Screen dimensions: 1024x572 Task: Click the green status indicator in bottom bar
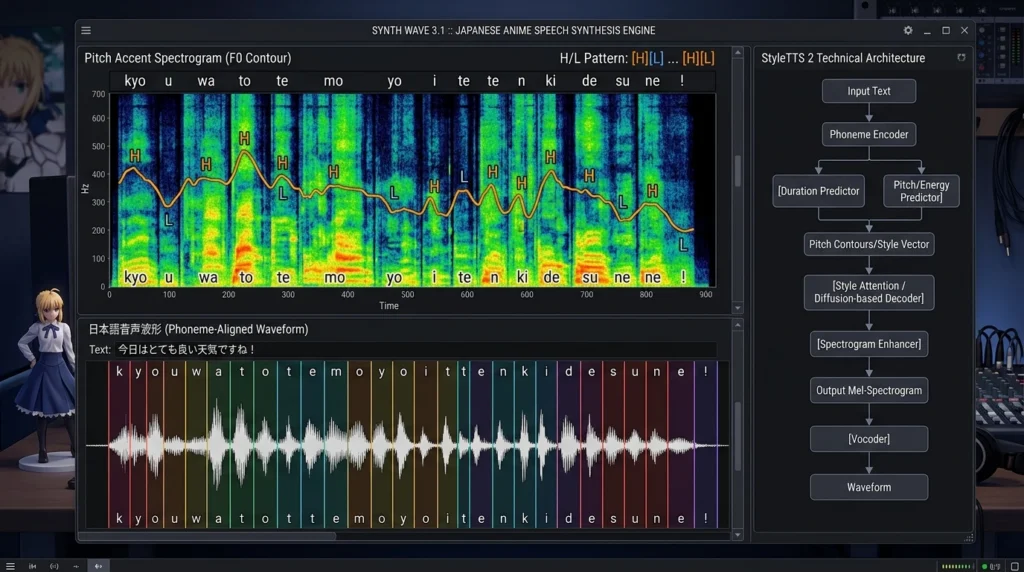click(x=984, y=566)
